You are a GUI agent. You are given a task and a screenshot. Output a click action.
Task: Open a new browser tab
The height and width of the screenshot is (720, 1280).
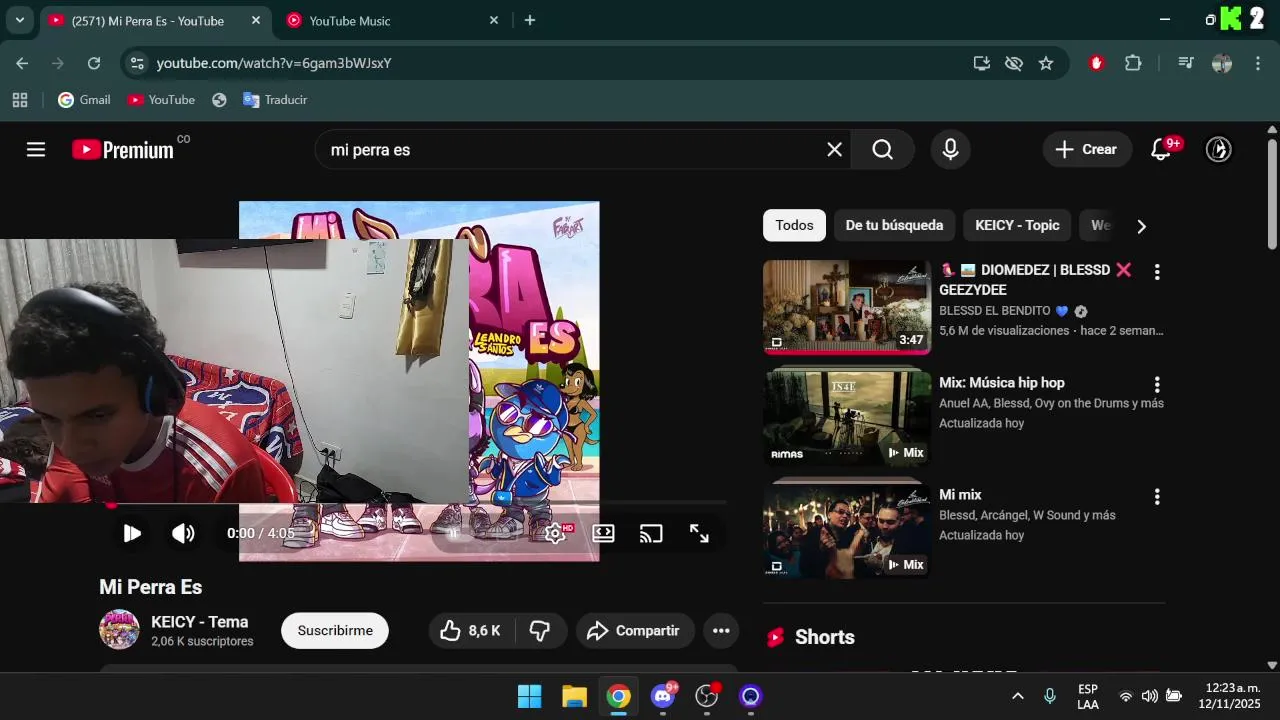tap(530, 21)
